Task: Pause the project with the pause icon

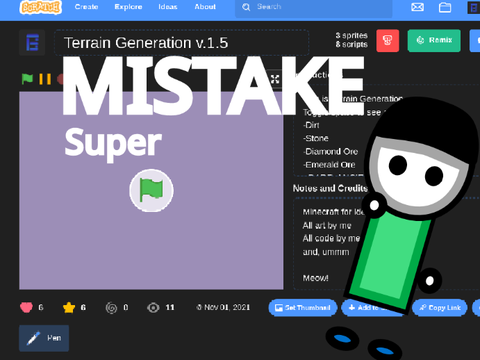Action: [45, 79]
